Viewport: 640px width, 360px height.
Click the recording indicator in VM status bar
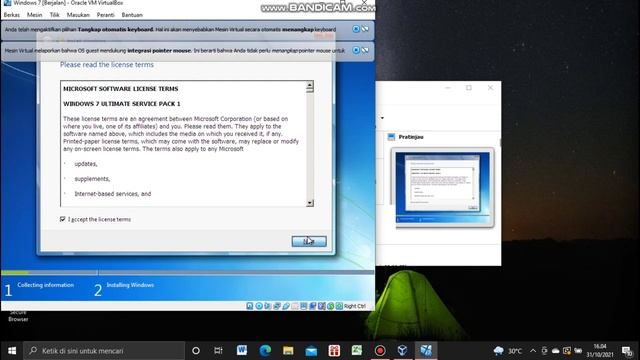tap(313, 306)
